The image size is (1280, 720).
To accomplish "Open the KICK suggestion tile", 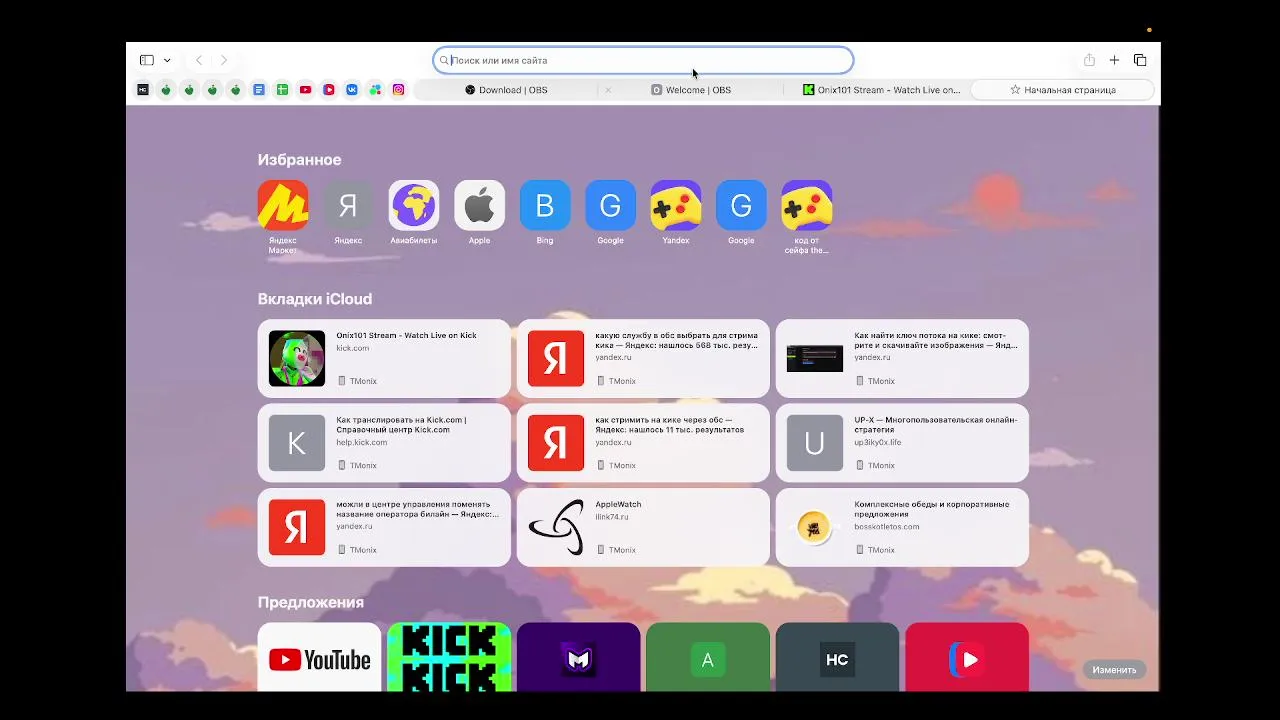I will coord(449,657).
